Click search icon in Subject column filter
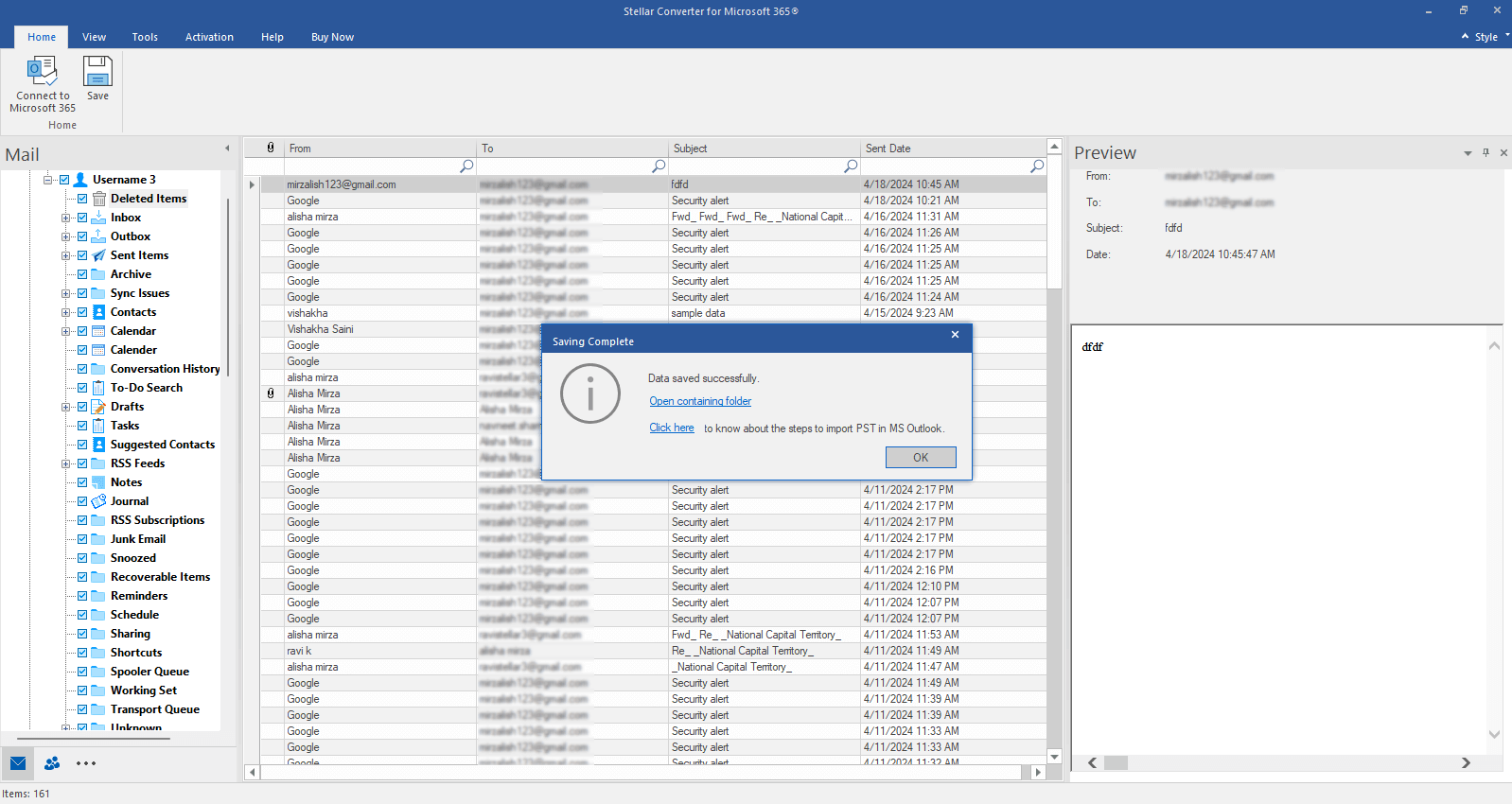This screenshot has height=804, width=1512. pos(851,166)
